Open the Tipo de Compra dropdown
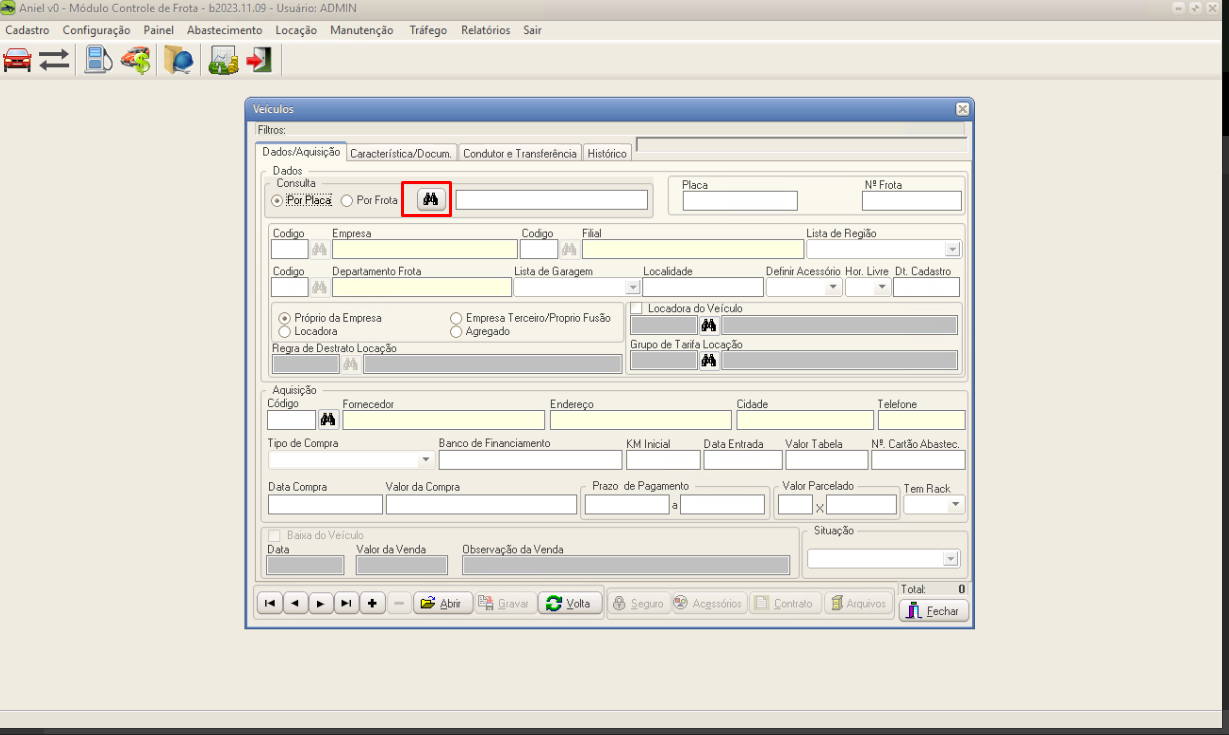The height and width of the screenshot is (735, 1229). point(426,460)
